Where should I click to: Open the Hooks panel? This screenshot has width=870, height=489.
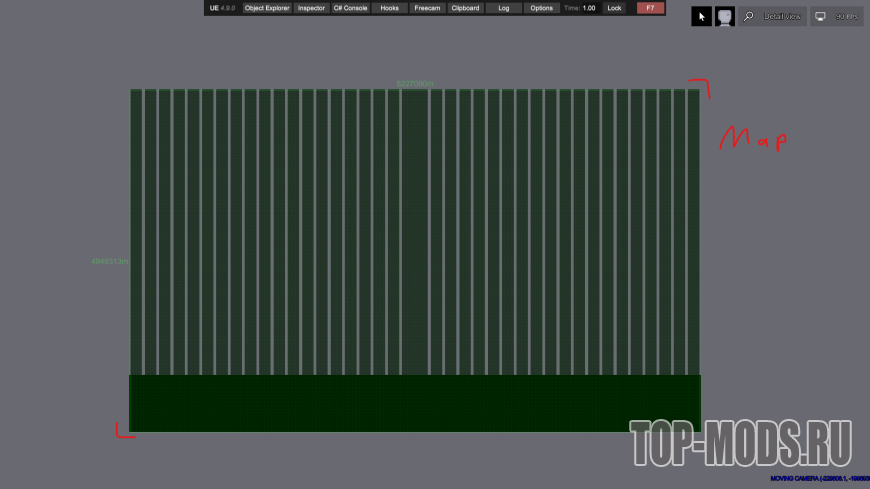pyautogui.click(x=389, y=8)
